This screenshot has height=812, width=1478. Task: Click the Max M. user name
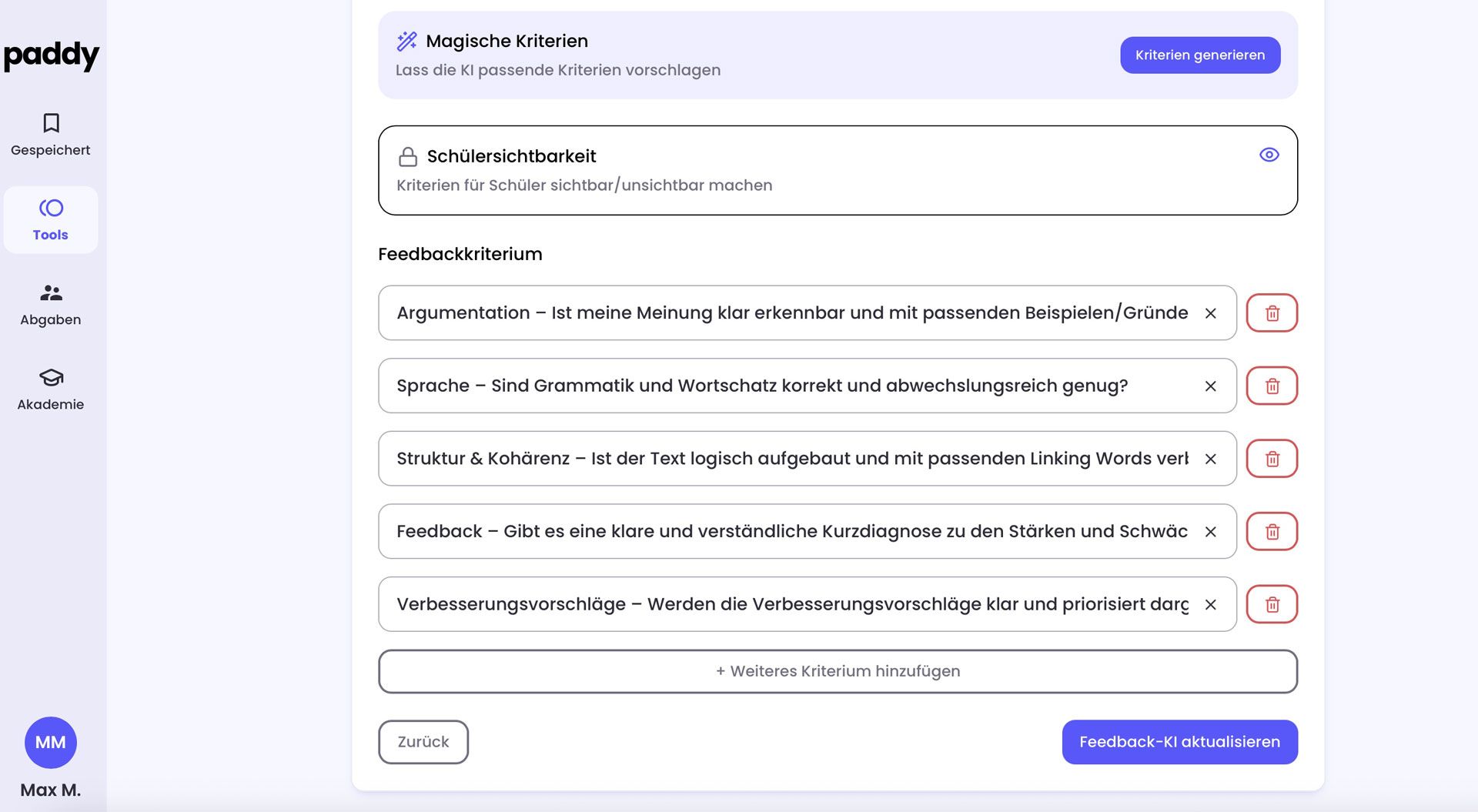click(51, 790)
